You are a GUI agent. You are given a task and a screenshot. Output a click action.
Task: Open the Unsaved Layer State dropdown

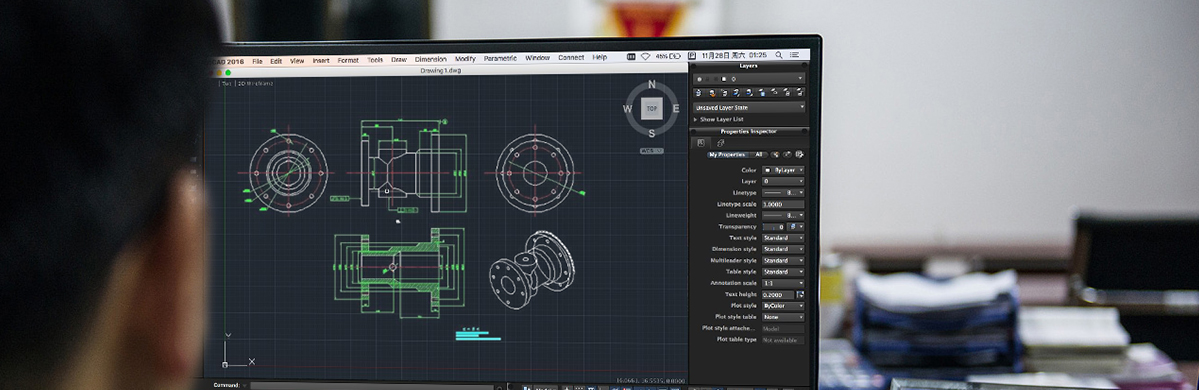coord(749,108)
